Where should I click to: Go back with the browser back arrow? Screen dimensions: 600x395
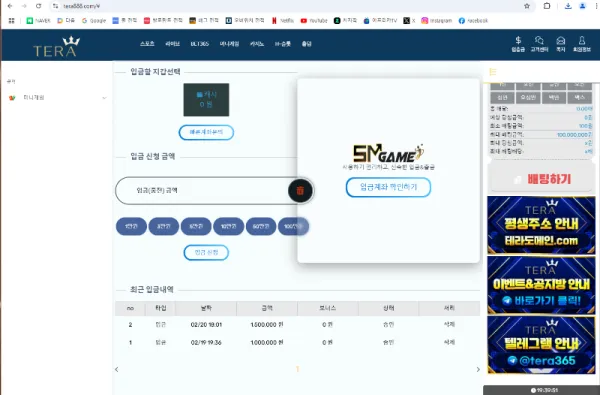[x=10, y=6]
